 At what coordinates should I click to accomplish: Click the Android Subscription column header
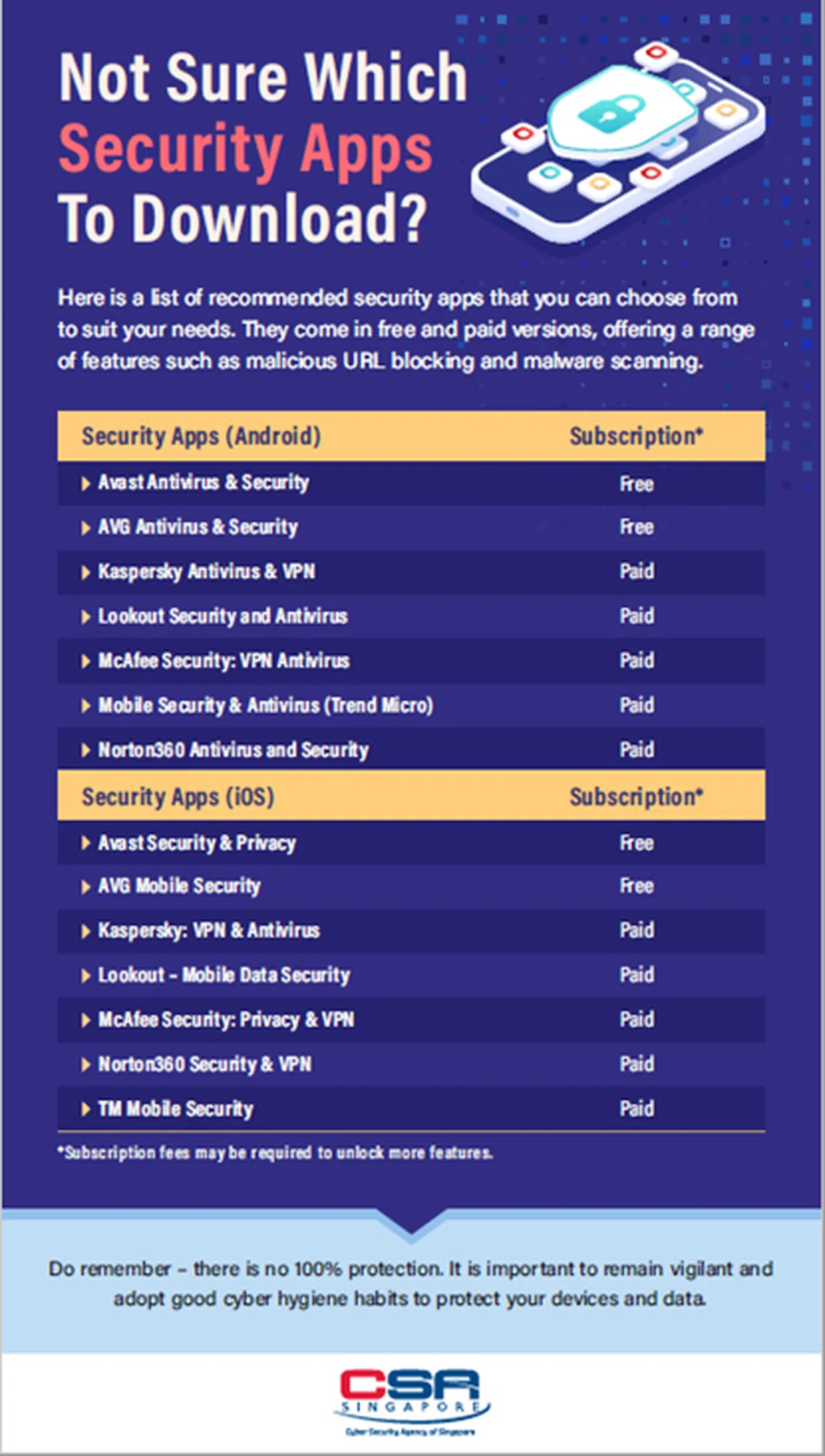[635, 436]
